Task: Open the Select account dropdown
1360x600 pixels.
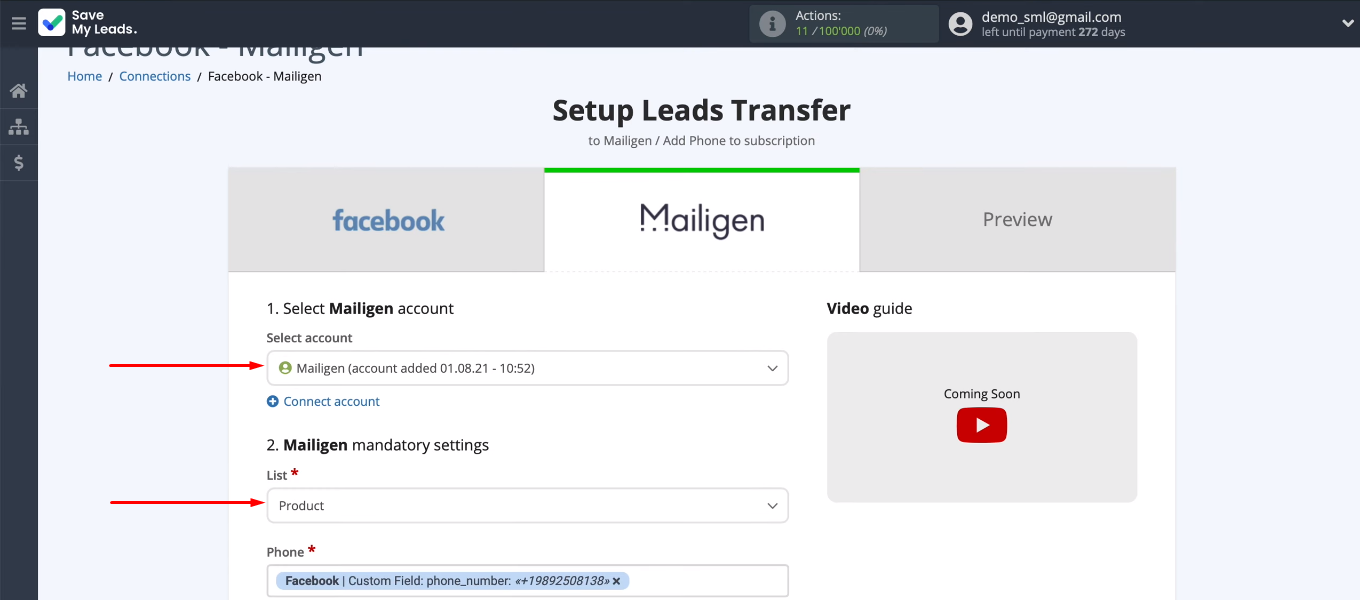Action: click(x=527, y=368)
